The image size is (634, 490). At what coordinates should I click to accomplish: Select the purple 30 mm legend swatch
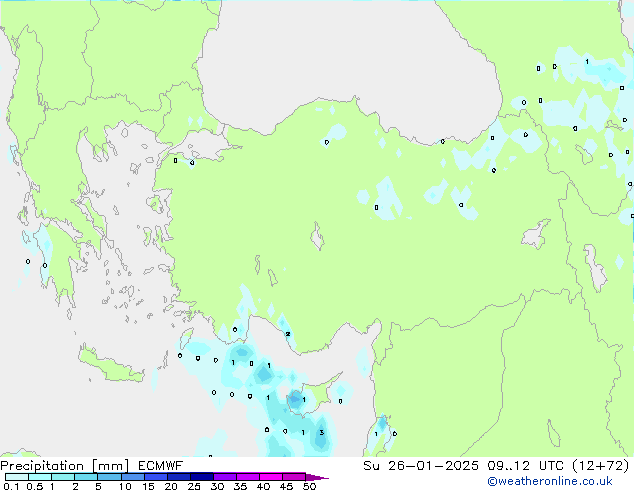click(224, 477)
